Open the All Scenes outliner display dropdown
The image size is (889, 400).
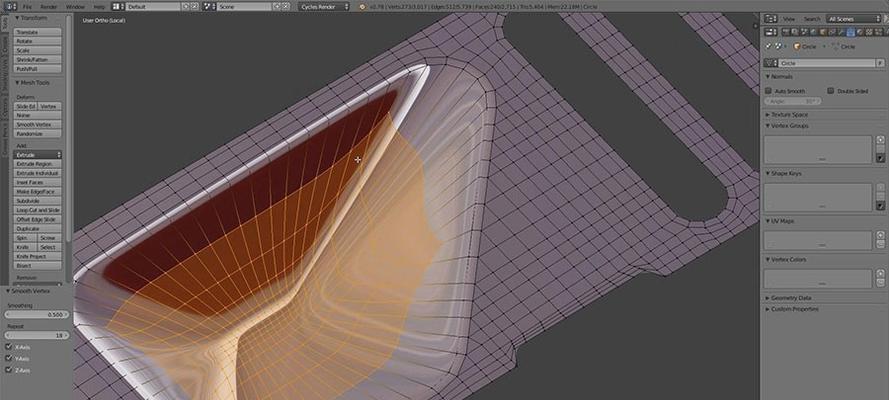tap(854, 19)
